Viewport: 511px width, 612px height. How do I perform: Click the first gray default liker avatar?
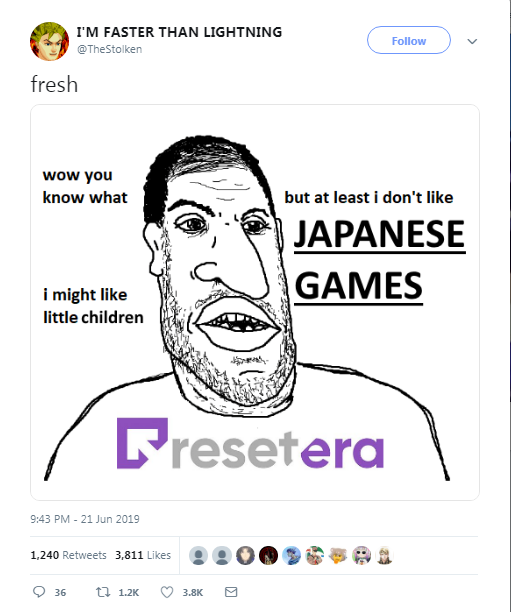[199, 555]
